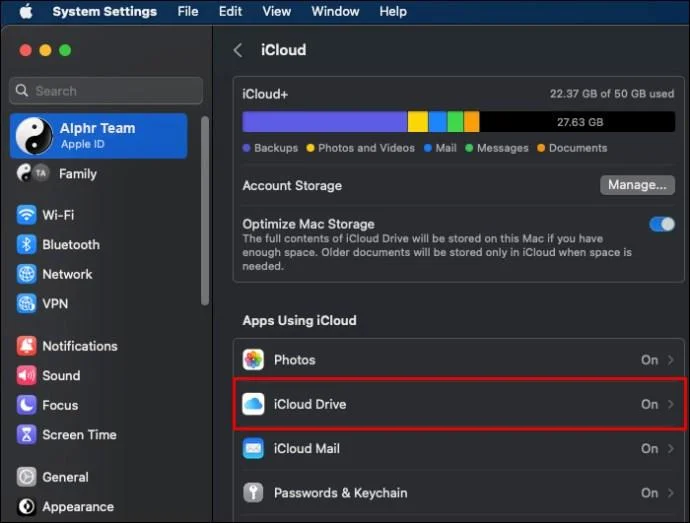Click the Network globe icon
The width and height of the screenshot is (690, 523).
[26, 274]
